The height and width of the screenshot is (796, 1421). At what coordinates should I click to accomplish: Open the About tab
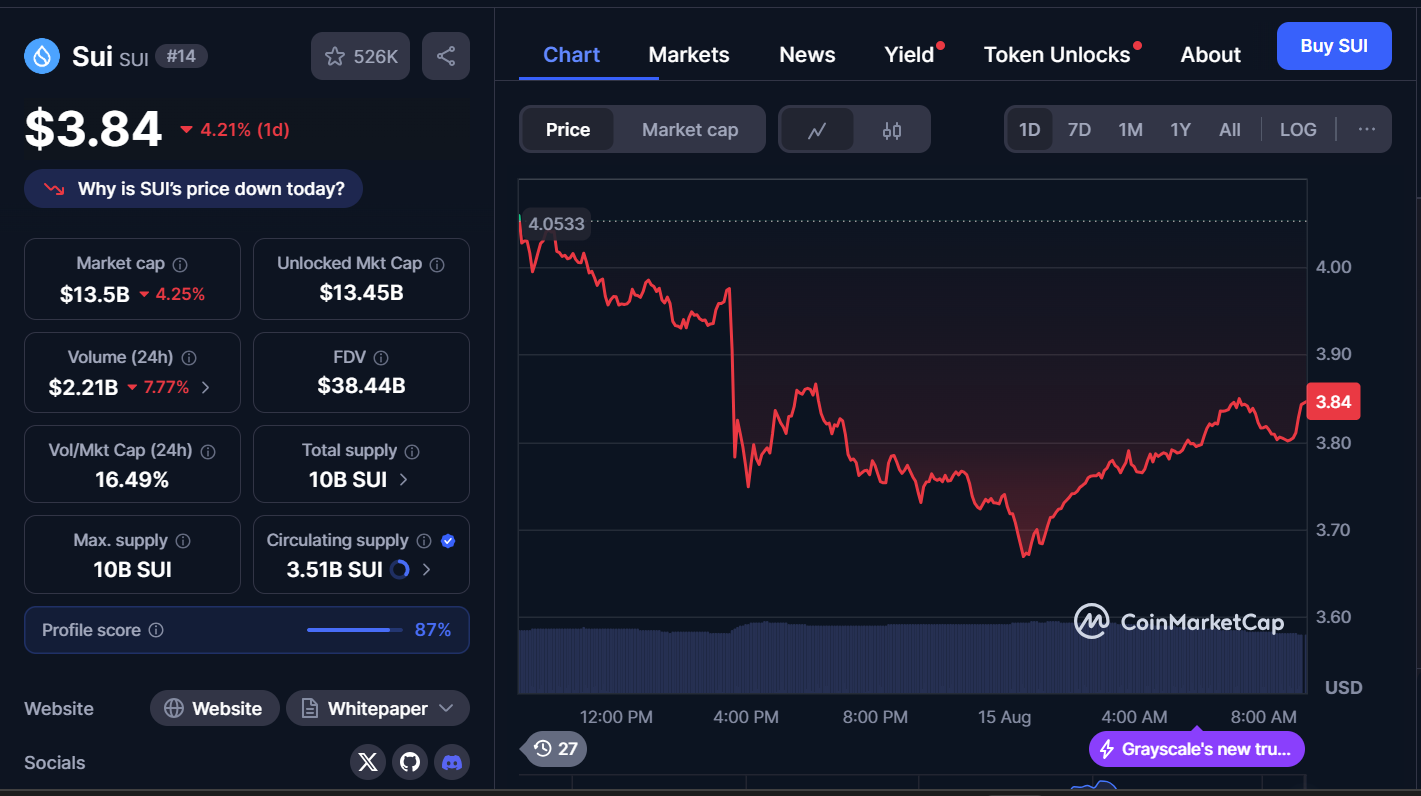pyautogui.click(x=1210, y=55)
